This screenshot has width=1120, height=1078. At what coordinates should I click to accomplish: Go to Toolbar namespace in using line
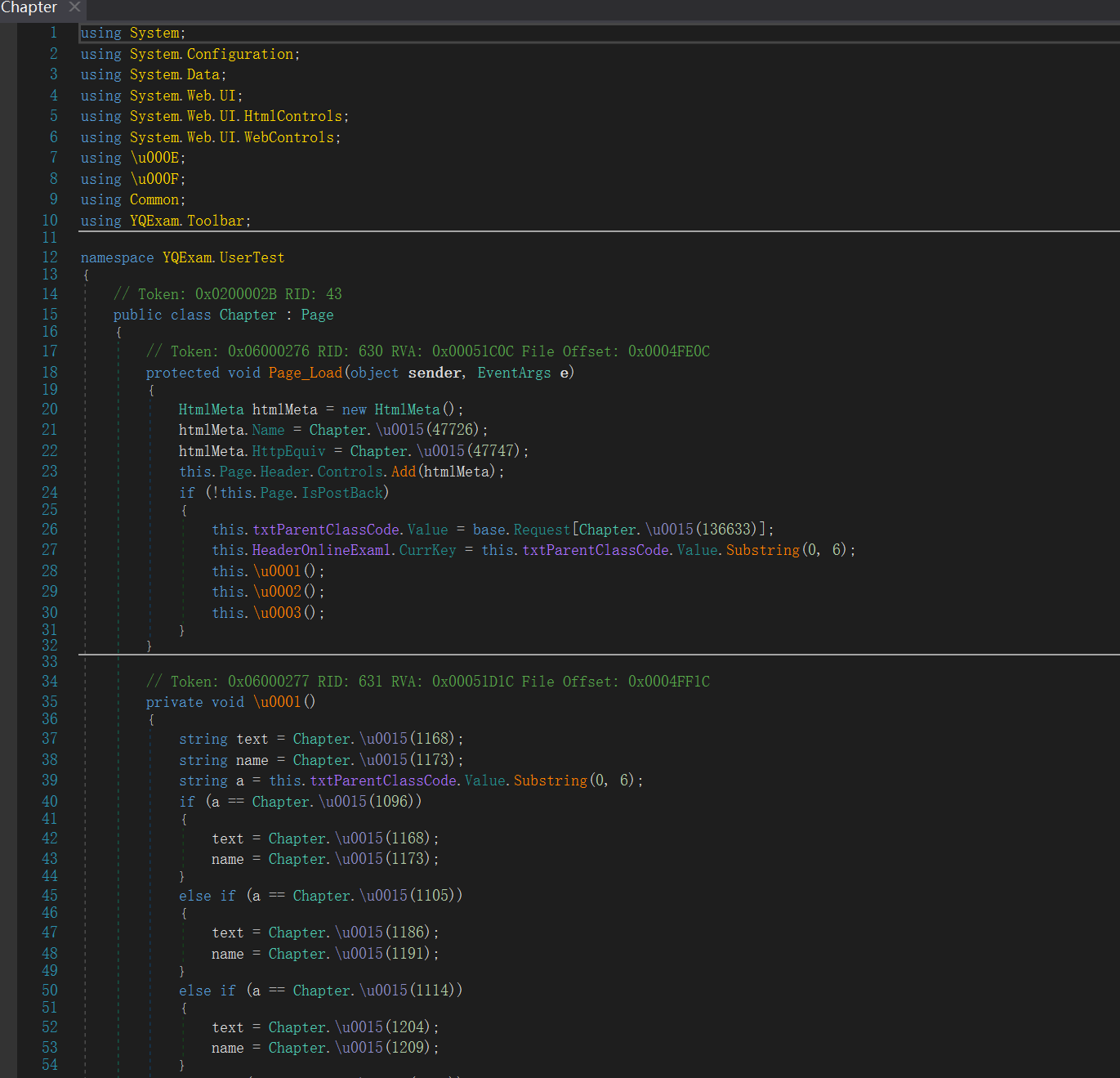point(215,221)
